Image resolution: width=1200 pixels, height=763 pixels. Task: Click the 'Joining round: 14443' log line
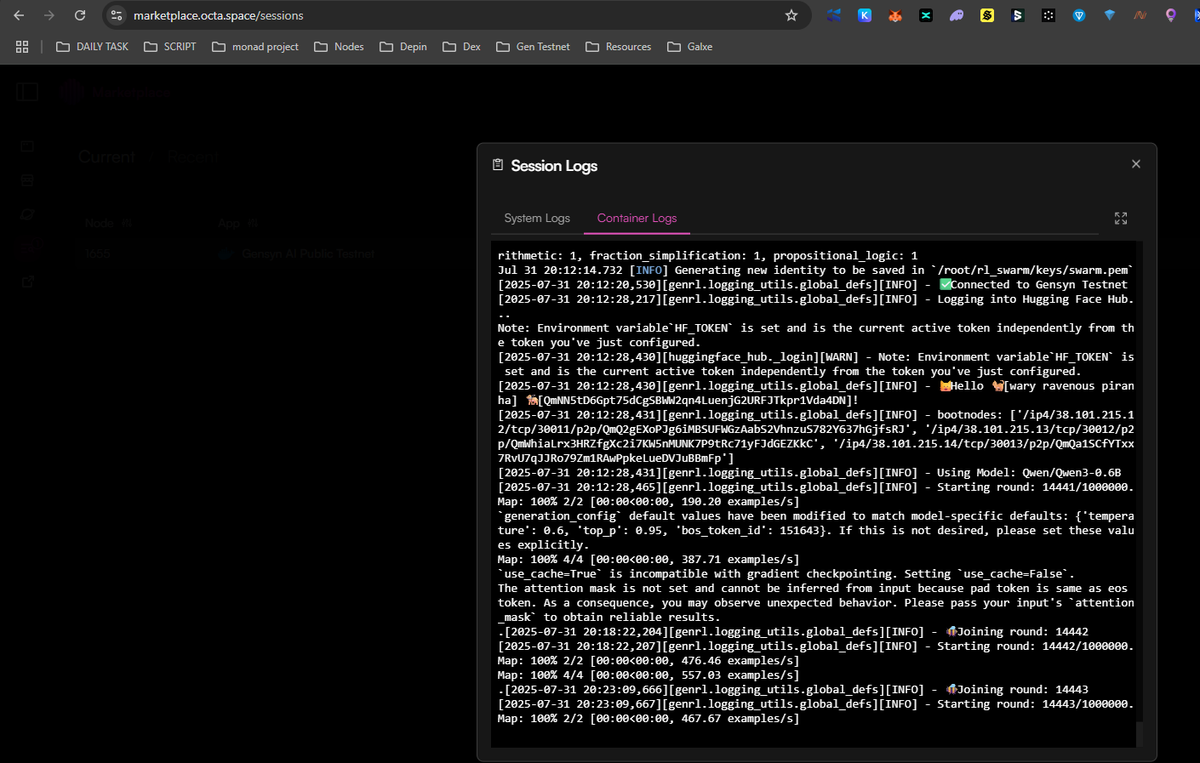pos(793,689)
